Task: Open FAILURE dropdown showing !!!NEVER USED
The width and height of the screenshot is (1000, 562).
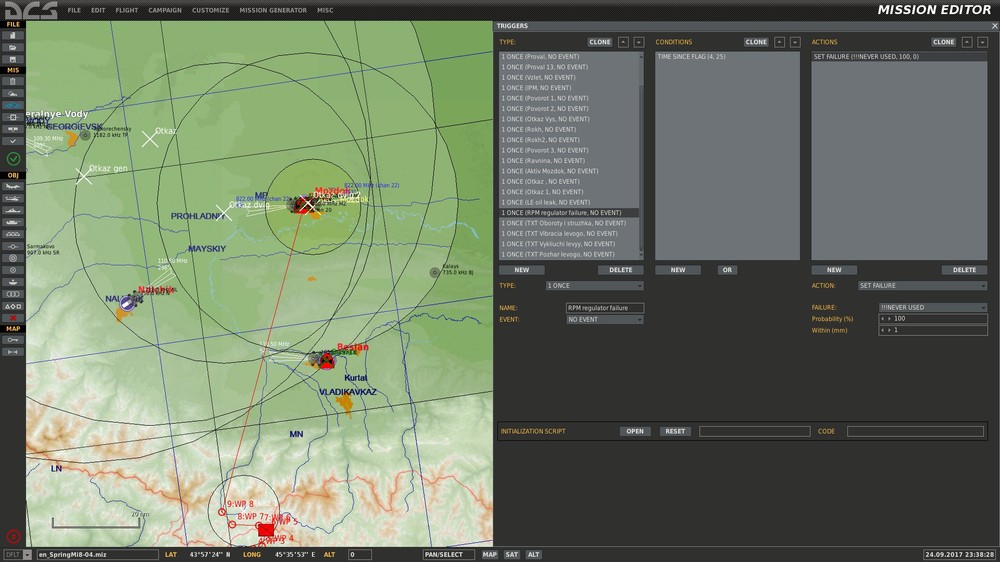Action: click(x=933, y=307)
